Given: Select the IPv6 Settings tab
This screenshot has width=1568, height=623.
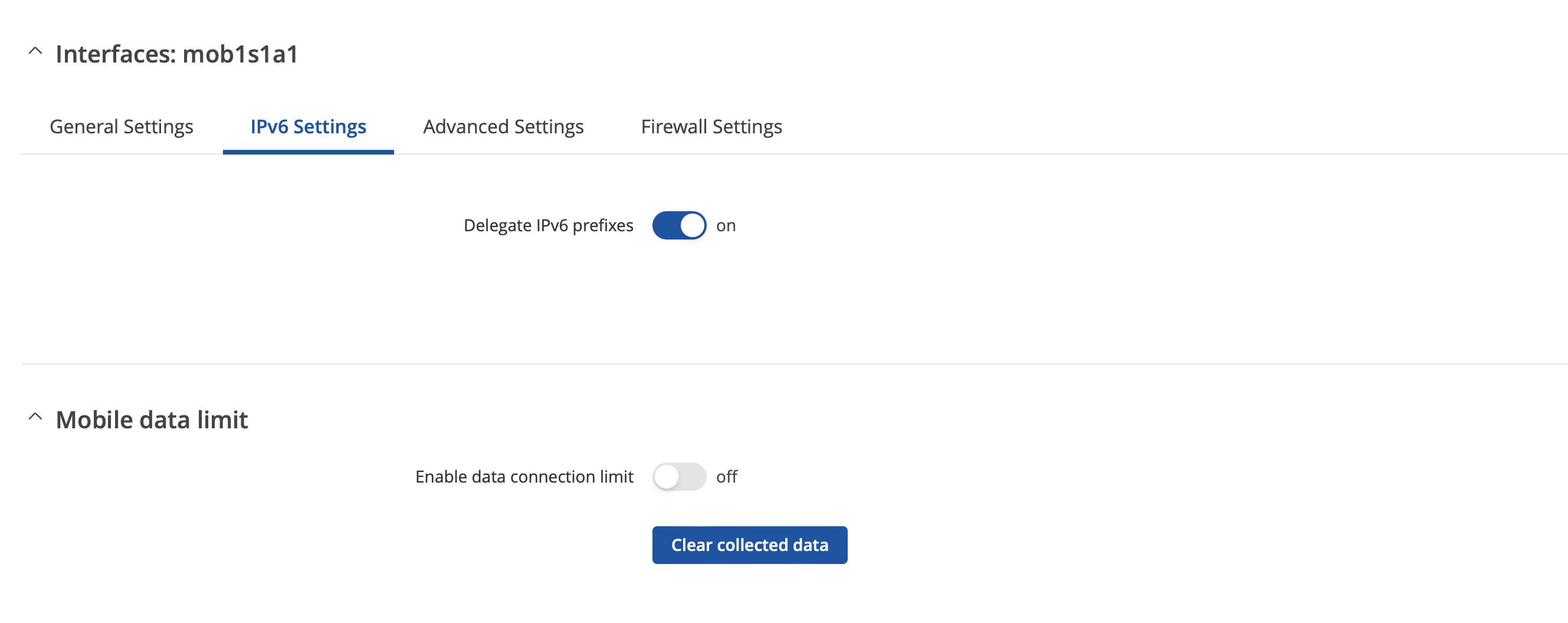Looking at the screenshot, I should coord(308,127).
